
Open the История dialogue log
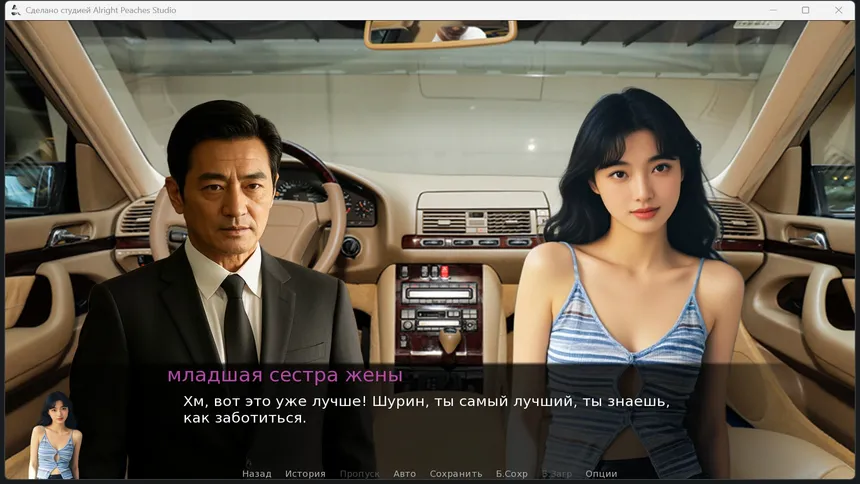[x=305, y=474]
